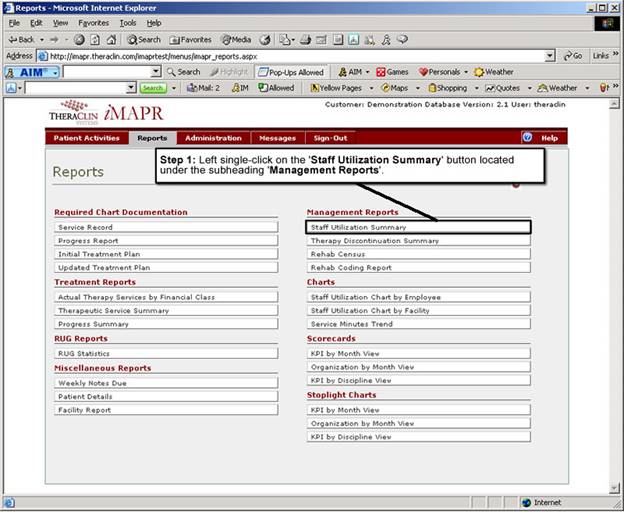Viewport: 624px width, 512px height.
Task: Expand the Maps dropdown arrow
Action: coord(417,88)
